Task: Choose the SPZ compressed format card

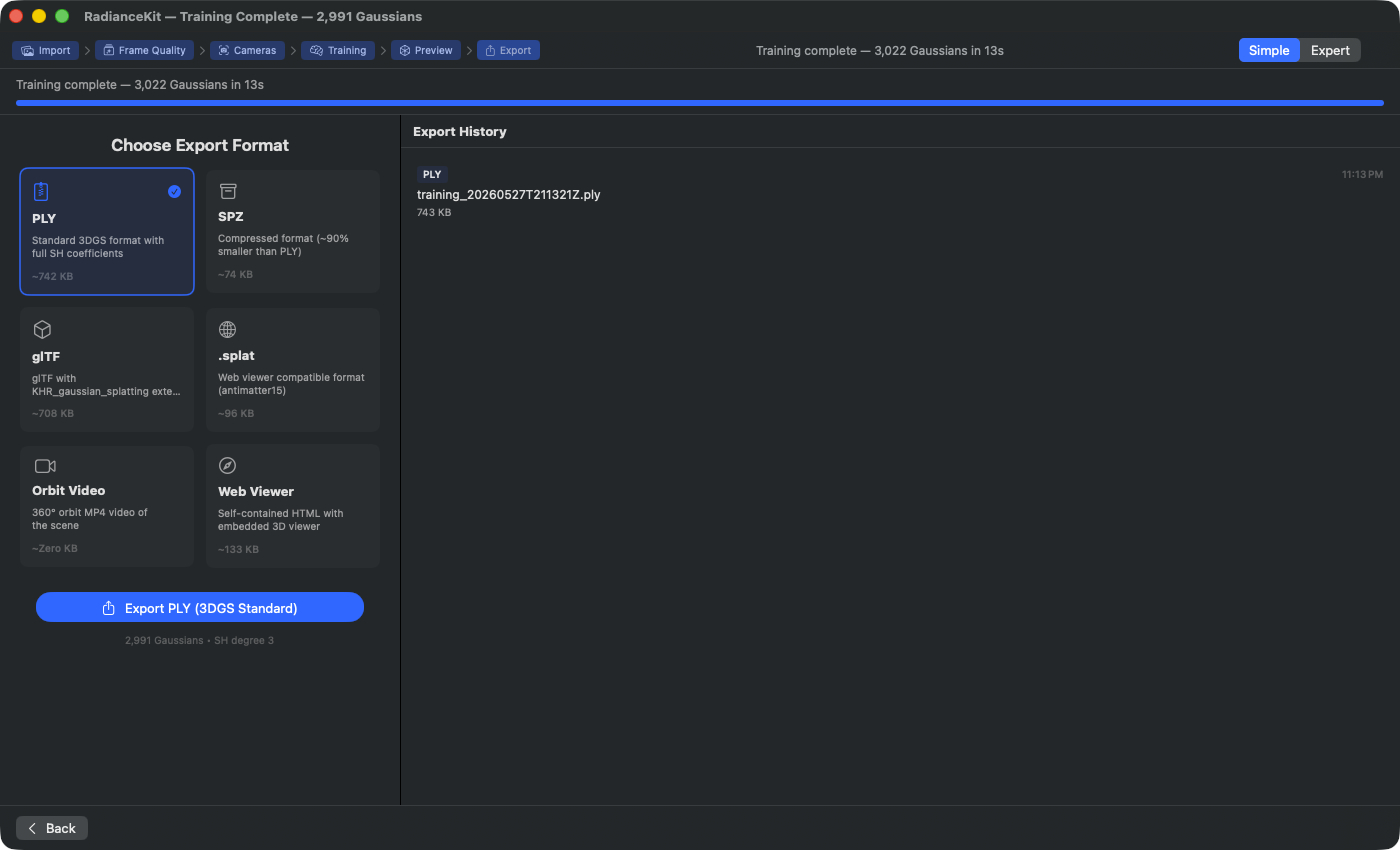Action: 293,231
